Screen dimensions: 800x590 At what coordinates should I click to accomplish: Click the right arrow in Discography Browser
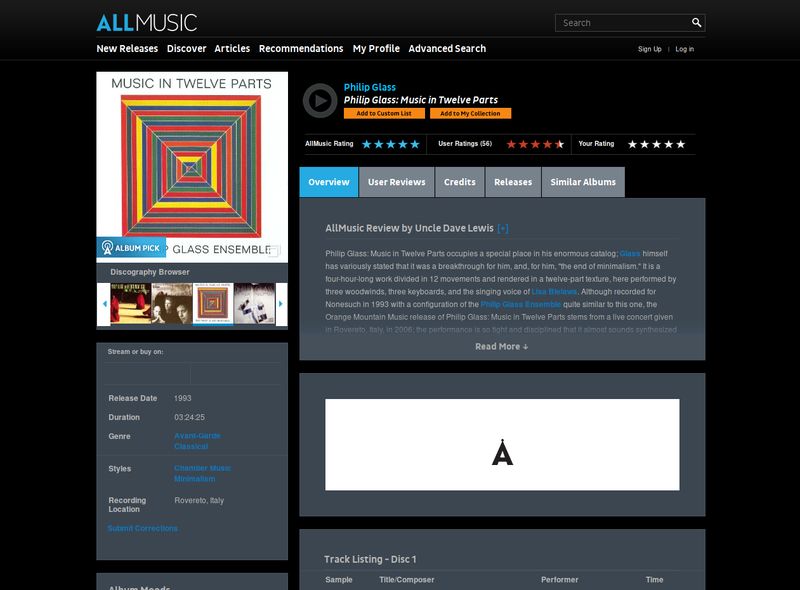(280, 304)
